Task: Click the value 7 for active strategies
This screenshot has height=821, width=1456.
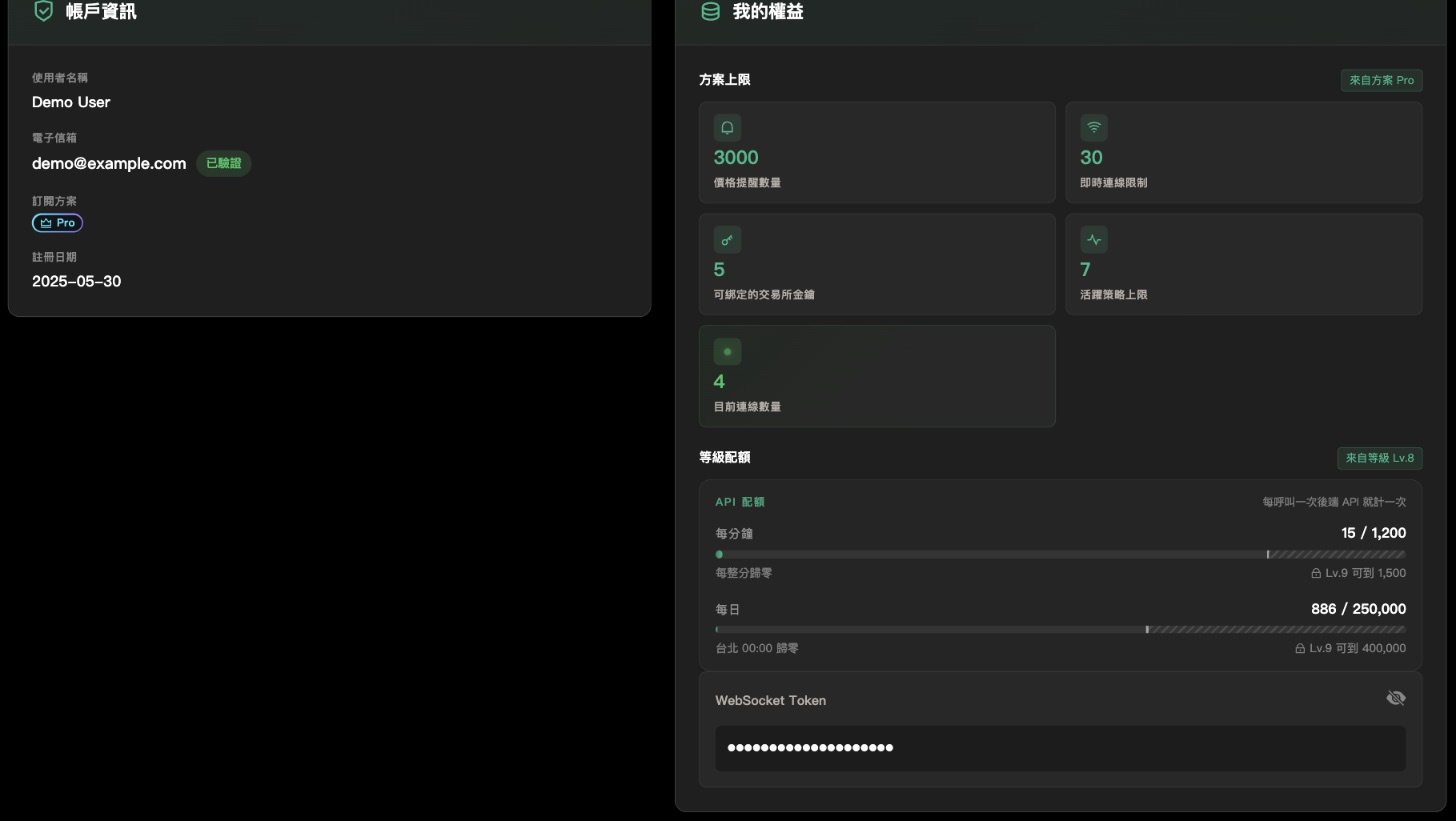Action: point(1086,269)
